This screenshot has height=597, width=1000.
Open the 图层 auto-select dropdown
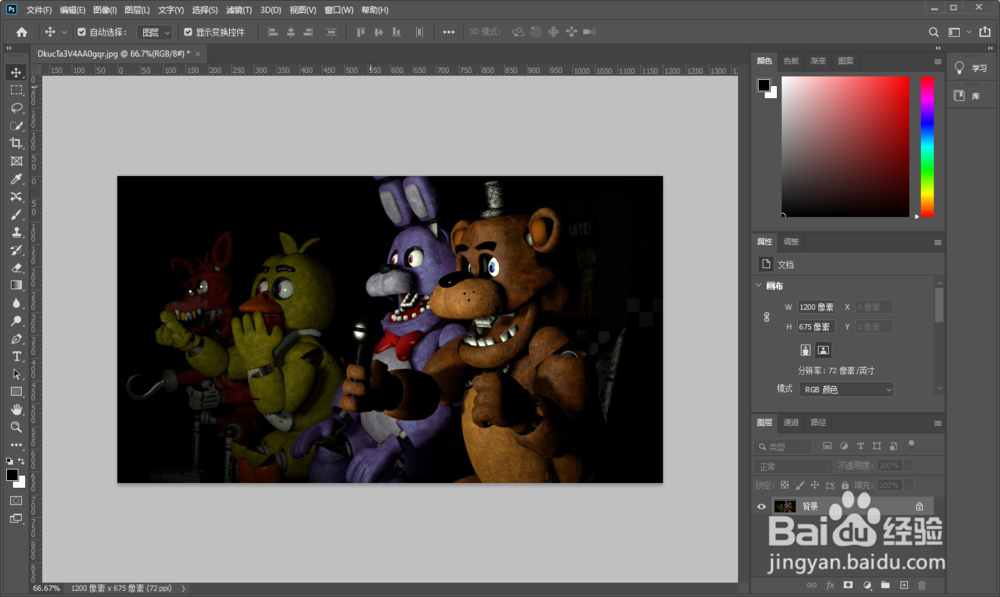(156, 32)
